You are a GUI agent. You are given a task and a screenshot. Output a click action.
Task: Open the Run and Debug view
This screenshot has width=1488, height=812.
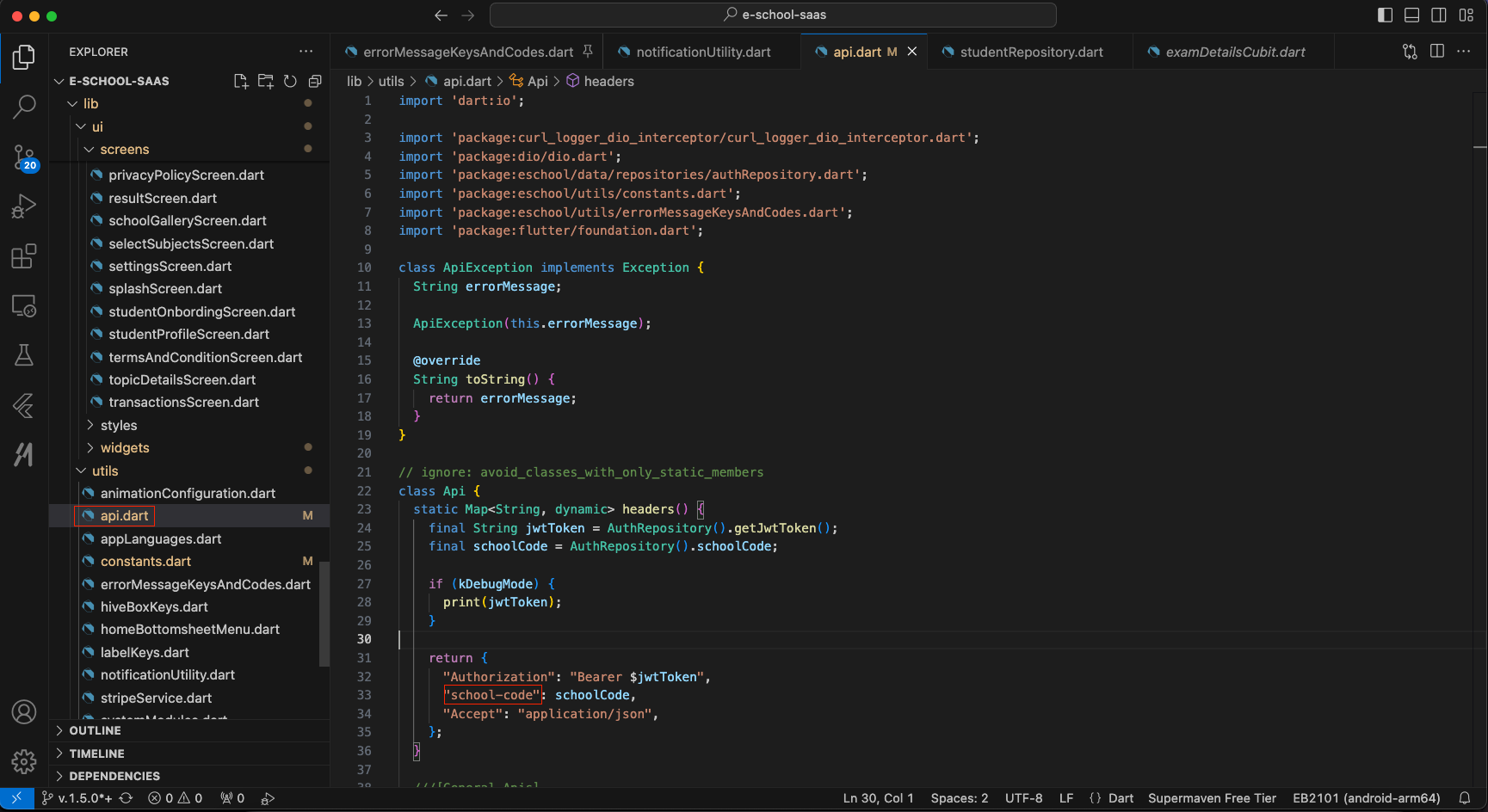(x=24, y=206)
